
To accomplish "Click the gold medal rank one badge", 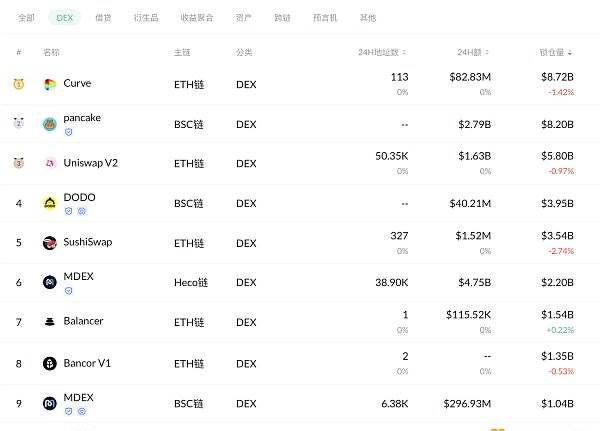I will (19, 84).
